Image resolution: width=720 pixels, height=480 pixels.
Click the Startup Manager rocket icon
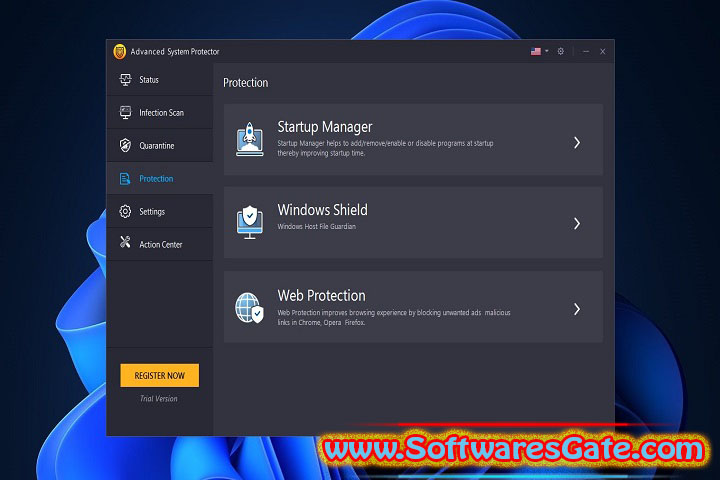click(250, 139)
